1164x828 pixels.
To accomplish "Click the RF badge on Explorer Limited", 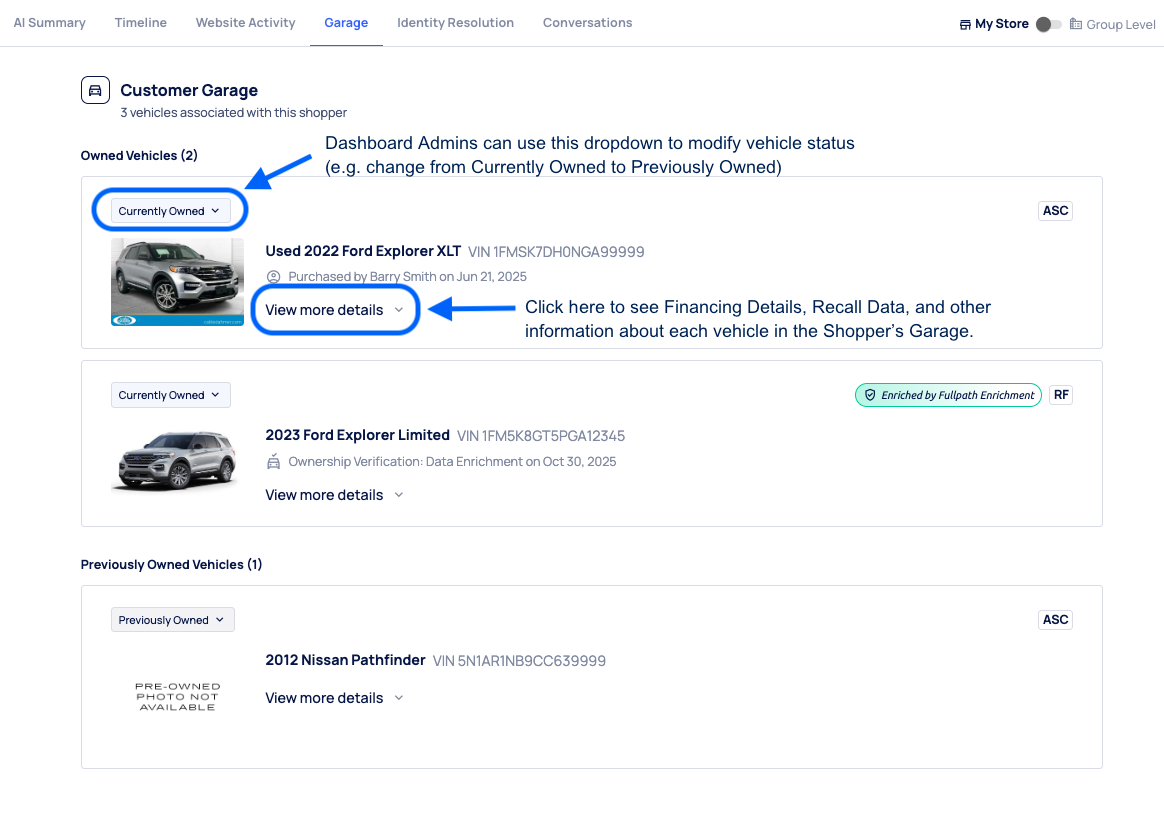I will click(x=1061, y=395).
